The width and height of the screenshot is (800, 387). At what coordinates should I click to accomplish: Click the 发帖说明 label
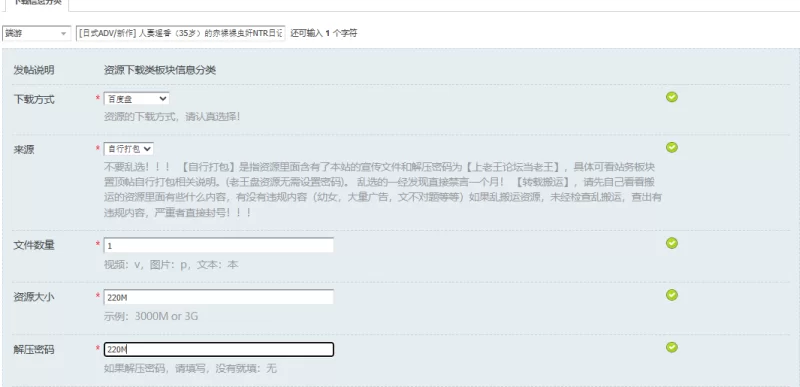click(x=34, y=70)
